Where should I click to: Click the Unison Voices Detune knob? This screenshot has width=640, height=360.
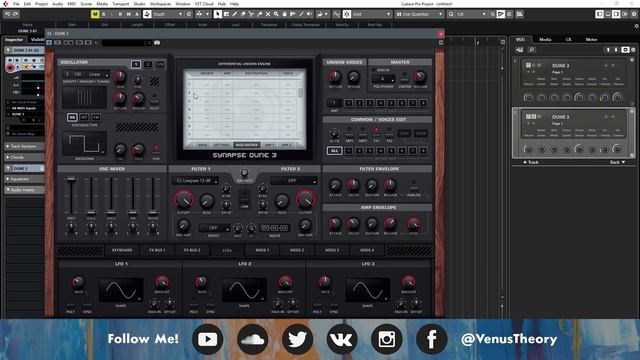[335, 76]
